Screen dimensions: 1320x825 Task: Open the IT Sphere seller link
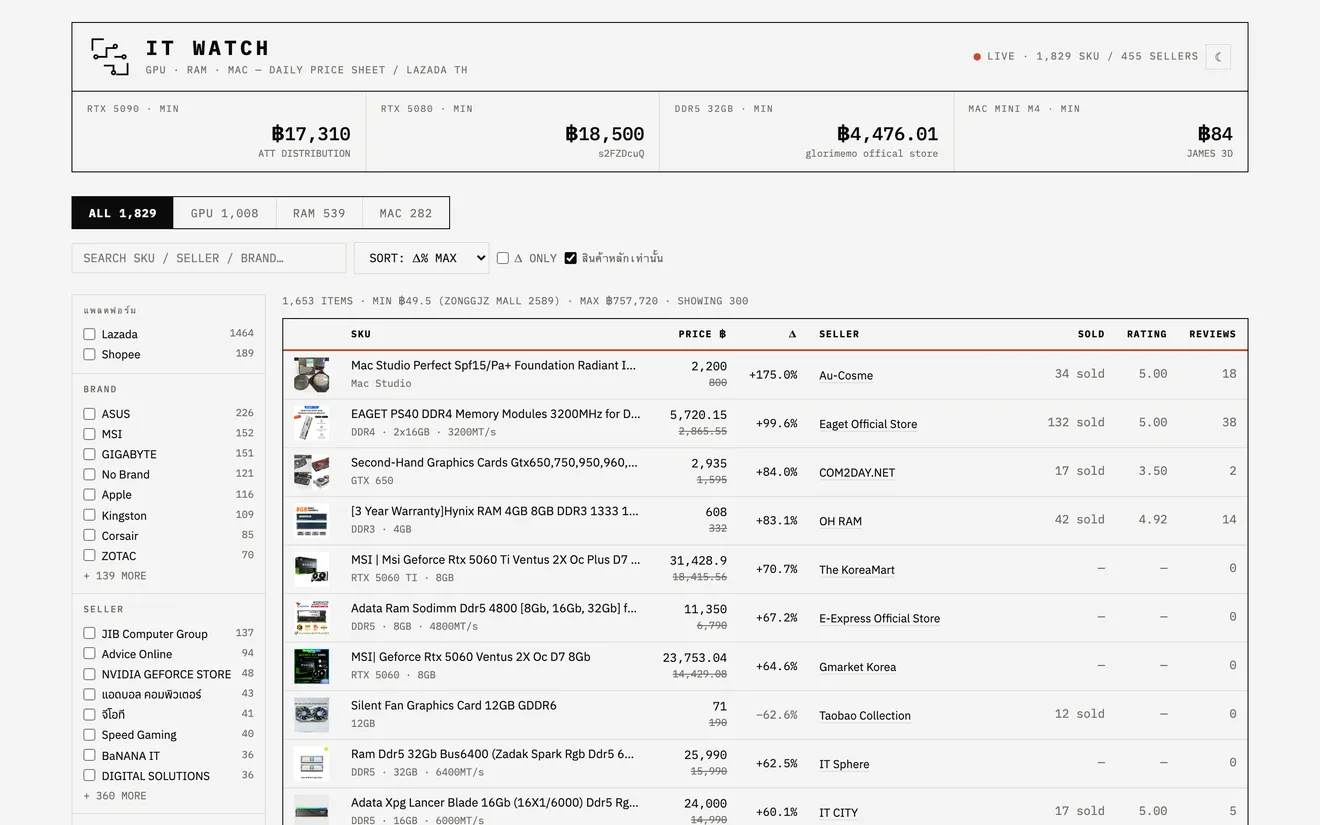click(x=844, y=765)
